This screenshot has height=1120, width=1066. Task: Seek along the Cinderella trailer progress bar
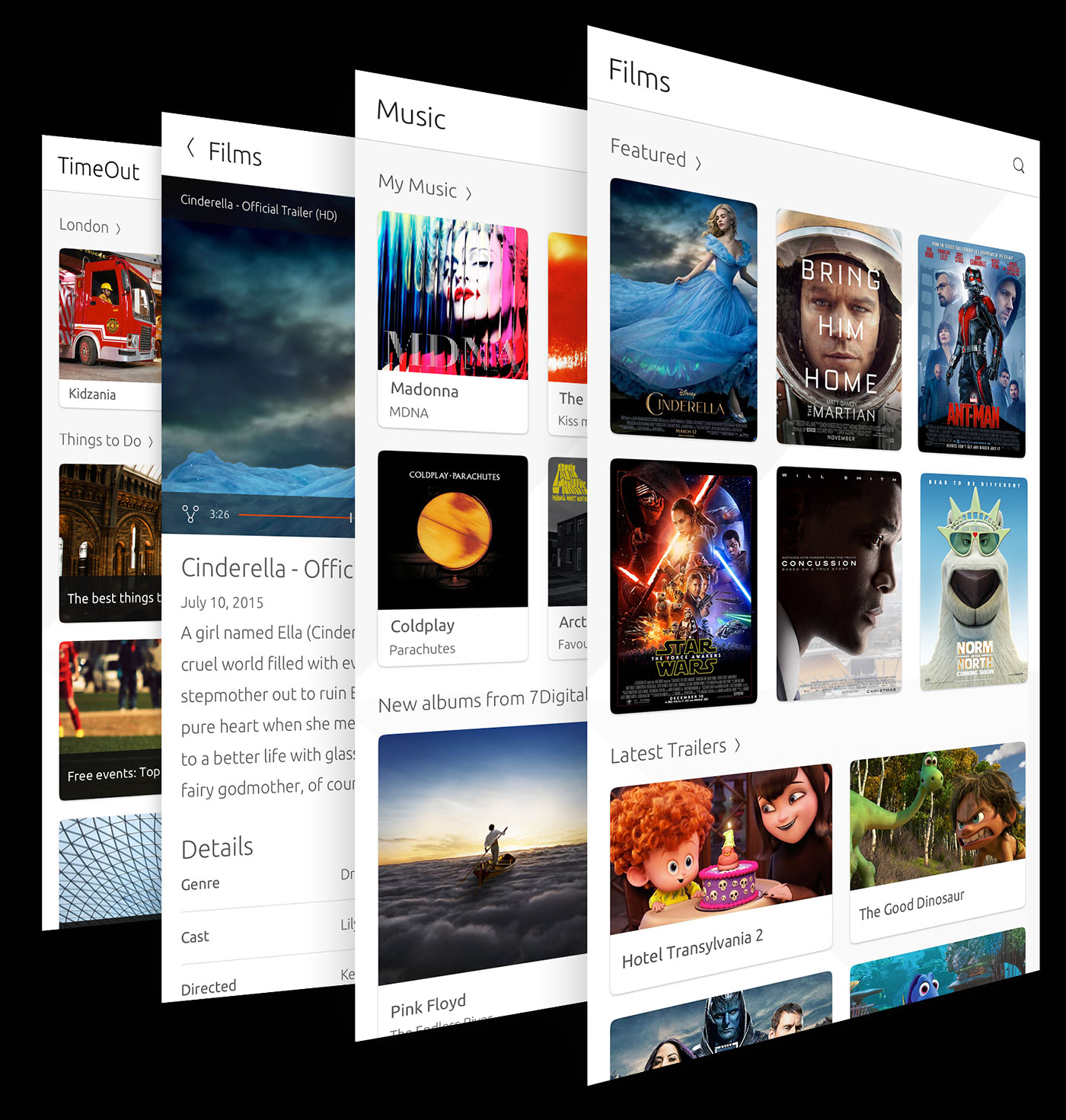pyautogui.click(x=295, y=516)
